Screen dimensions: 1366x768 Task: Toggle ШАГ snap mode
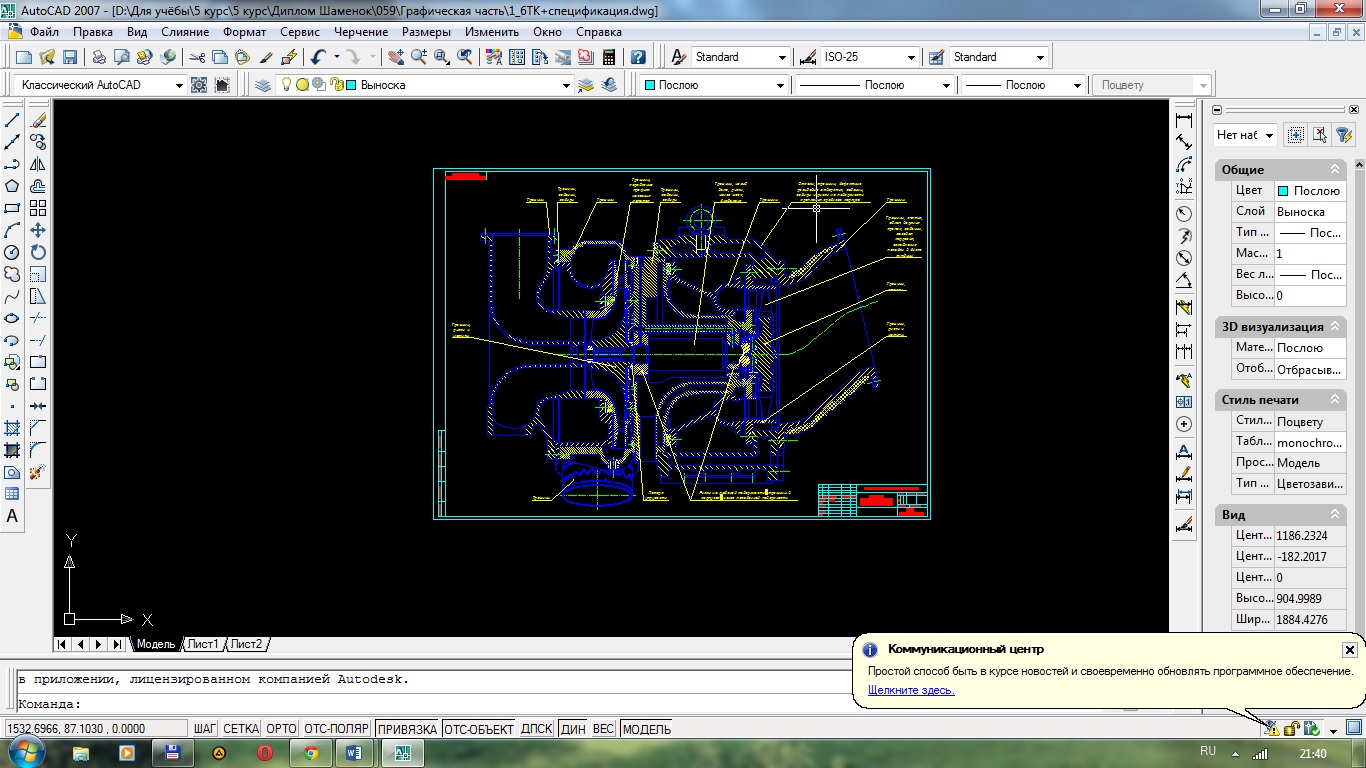coord(205,729)
